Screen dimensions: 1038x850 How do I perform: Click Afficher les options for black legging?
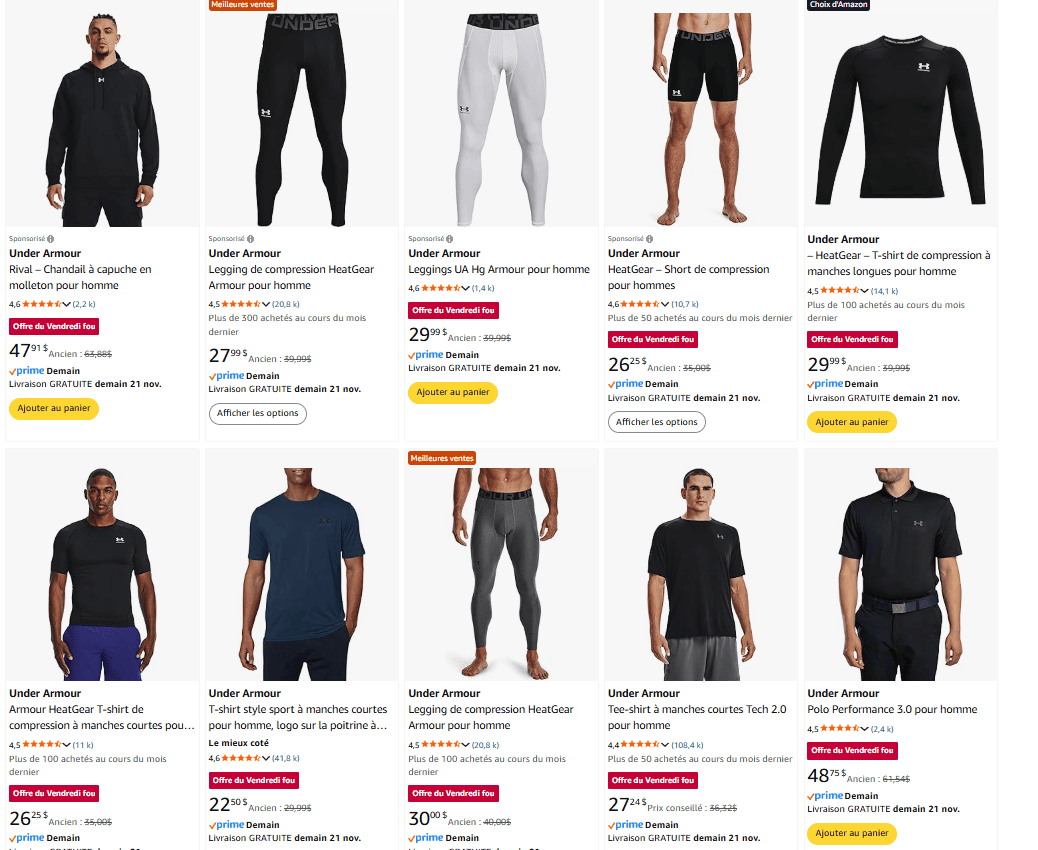[258, 413]
